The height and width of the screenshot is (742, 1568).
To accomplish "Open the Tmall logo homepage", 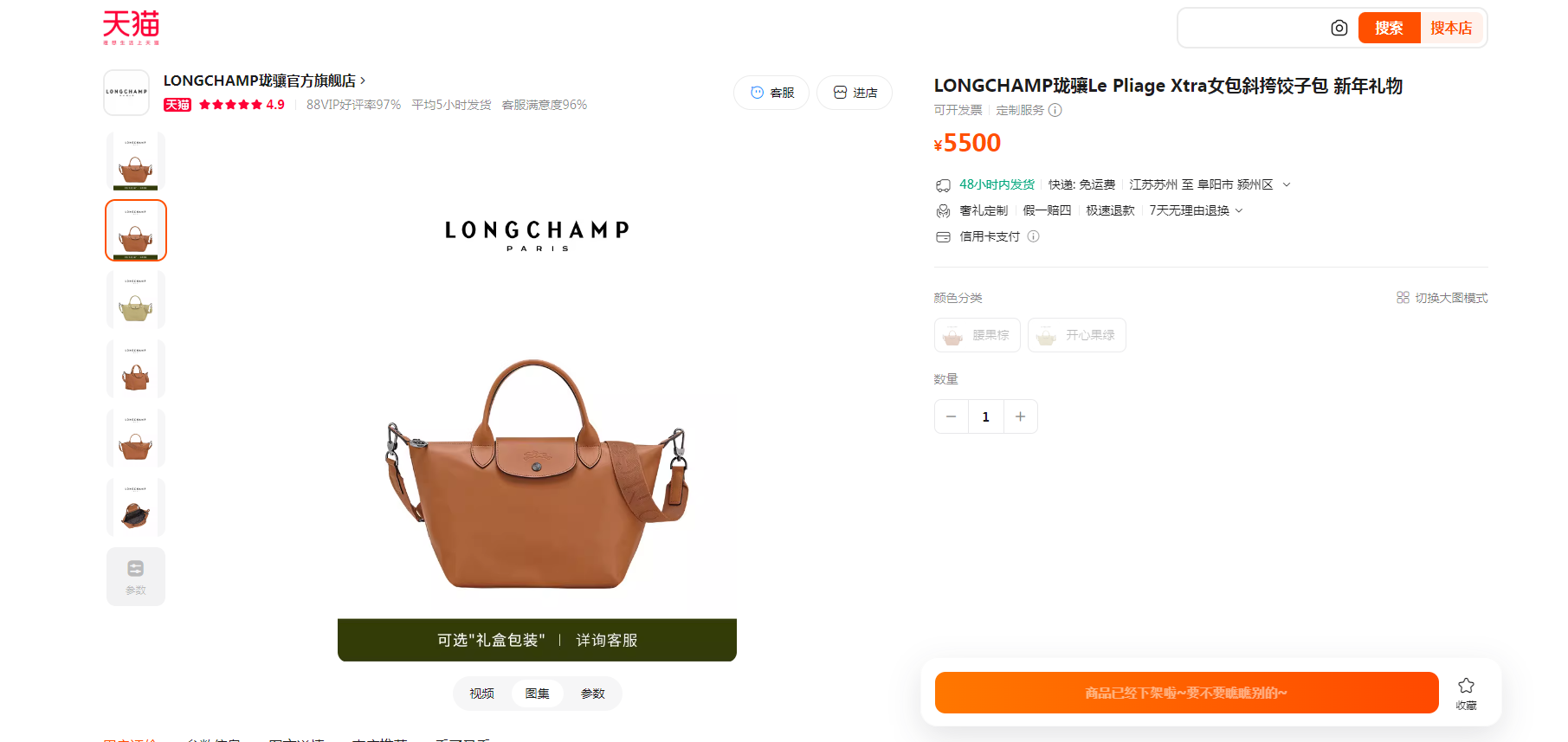I will pyautogui.click(x=132, y=27).
